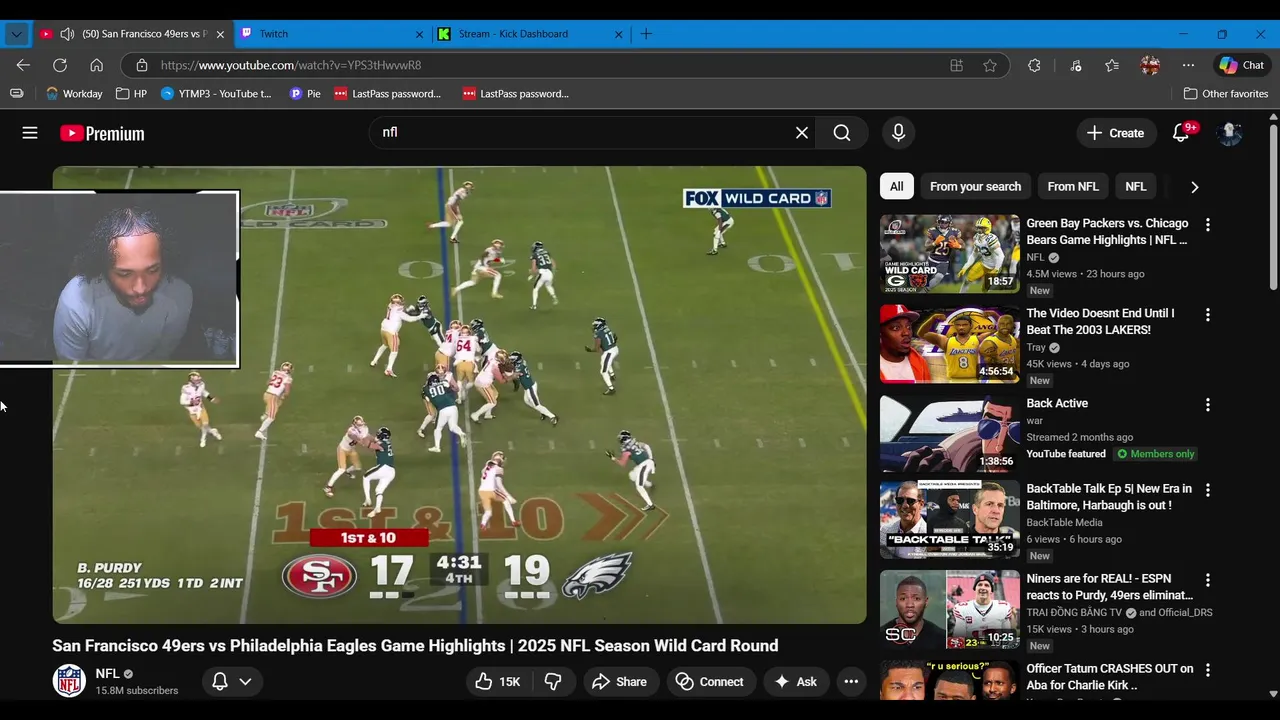Ask about this video
The width and height of the screenshot is (1280, 720).
[796, 682]
